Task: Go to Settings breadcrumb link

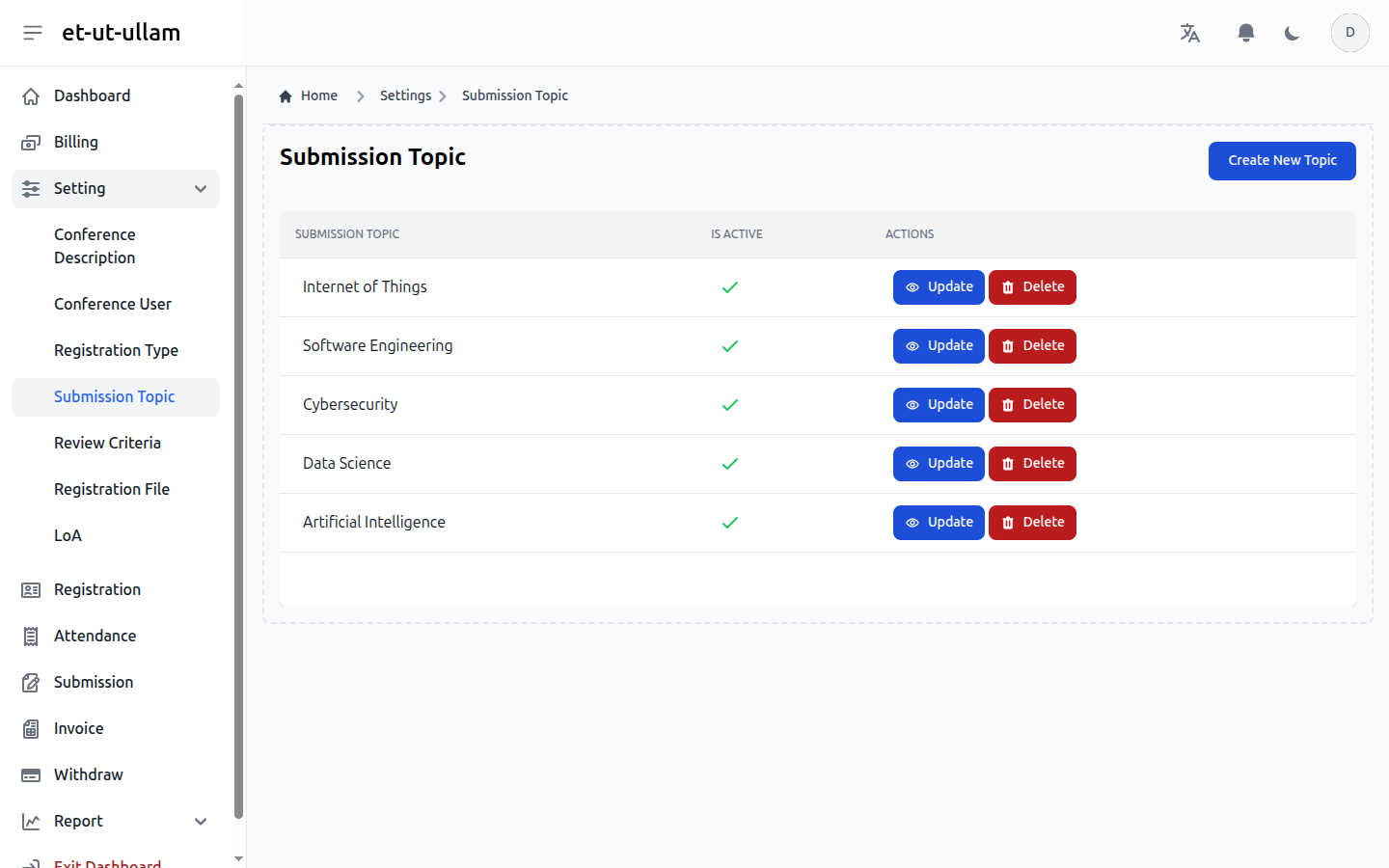Action: pos(405,96)
